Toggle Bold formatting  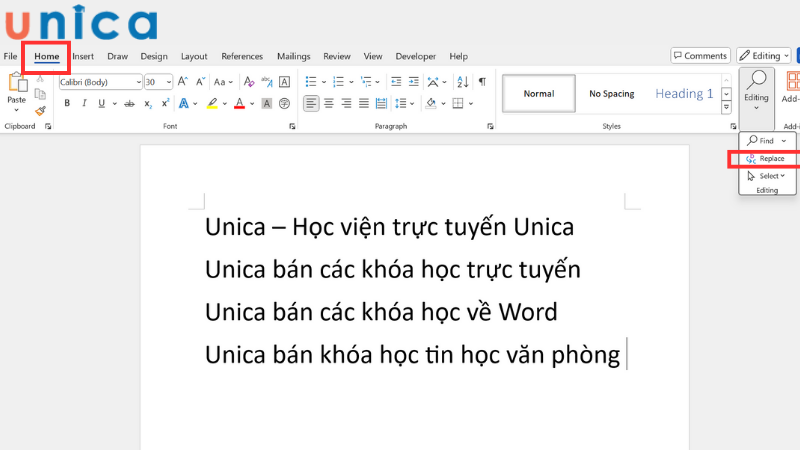pyautogui.click(x=67, y=104)
